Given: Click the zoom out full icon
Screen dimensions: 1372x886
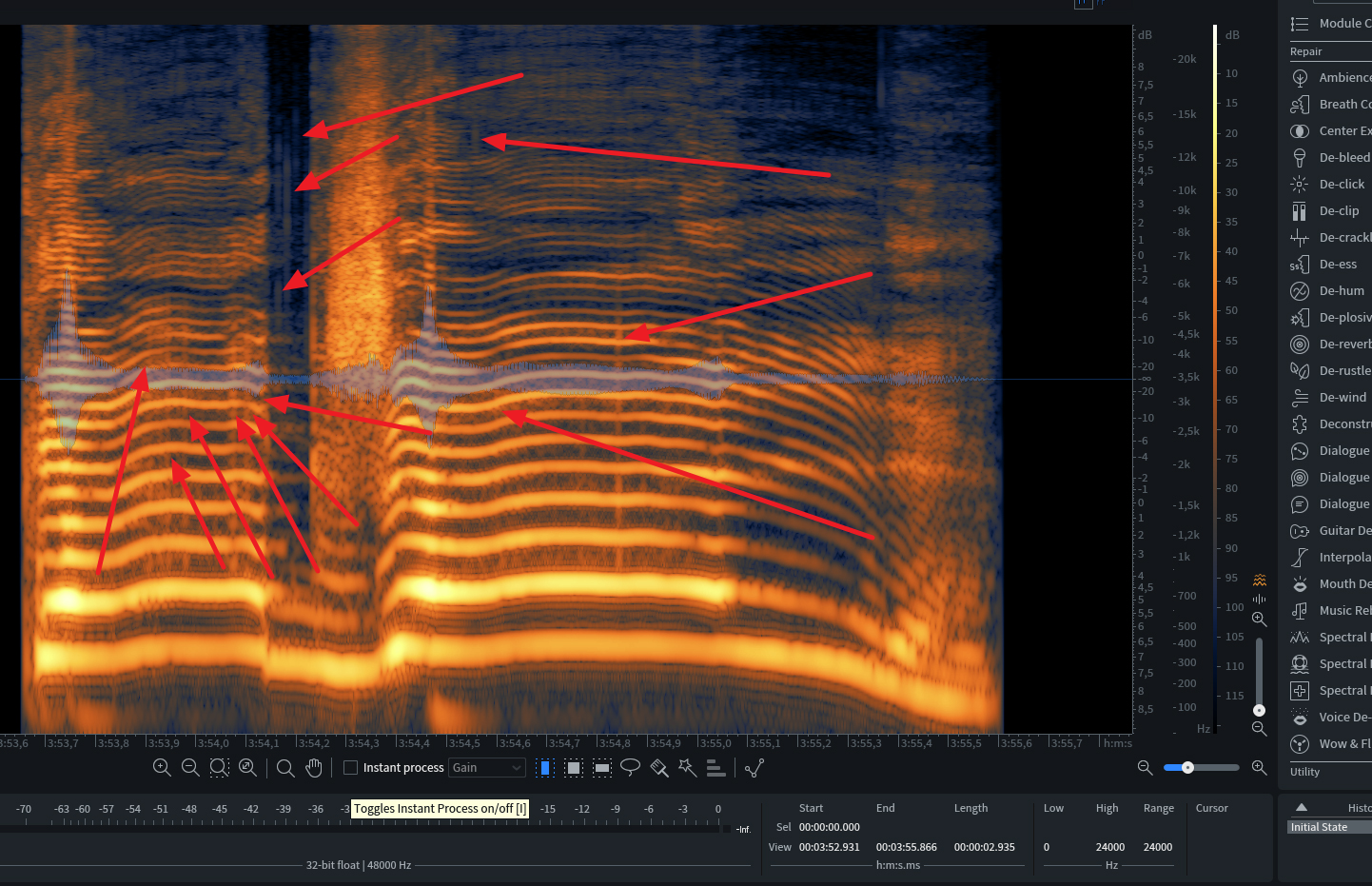Looking at the screenshot, I should [x=247, y=767].
